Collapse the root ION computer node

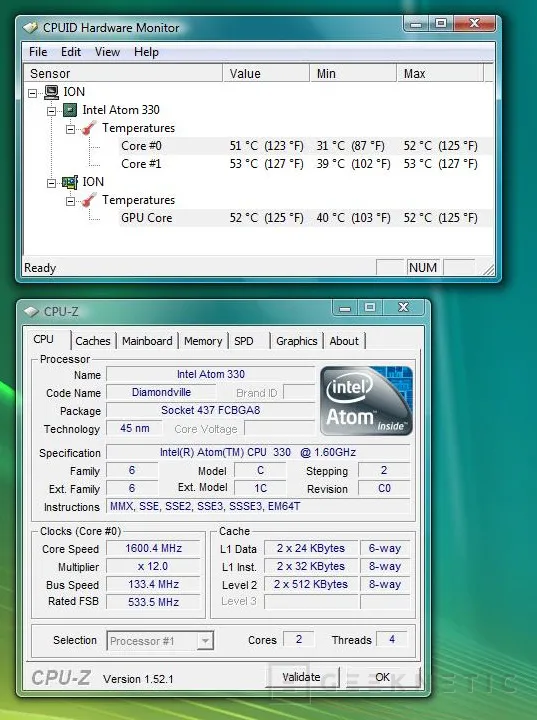(32, 93)
